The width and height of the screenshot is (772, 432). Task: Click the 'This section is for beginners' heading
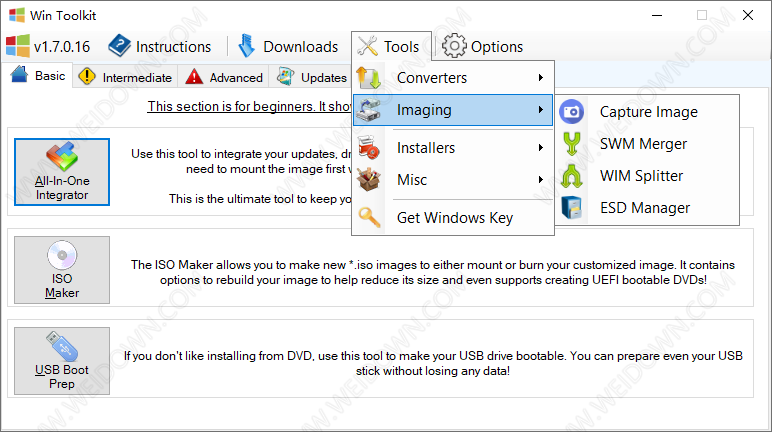point(250,106)
